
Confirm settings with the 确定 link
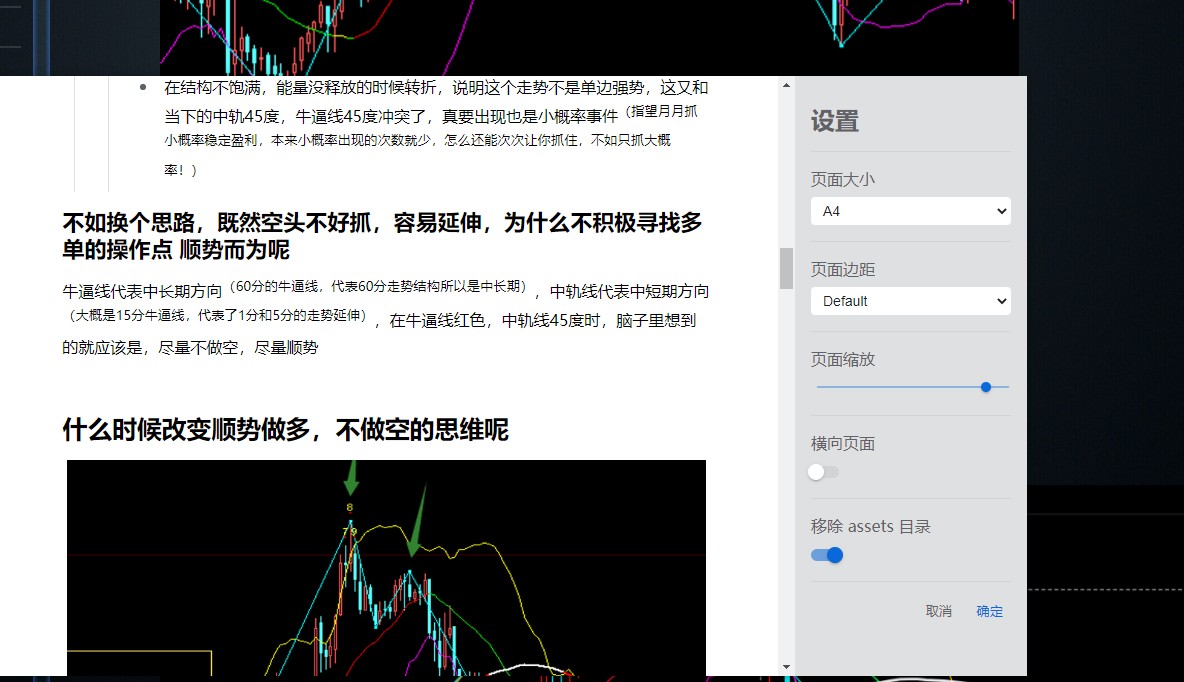[989, 611]
